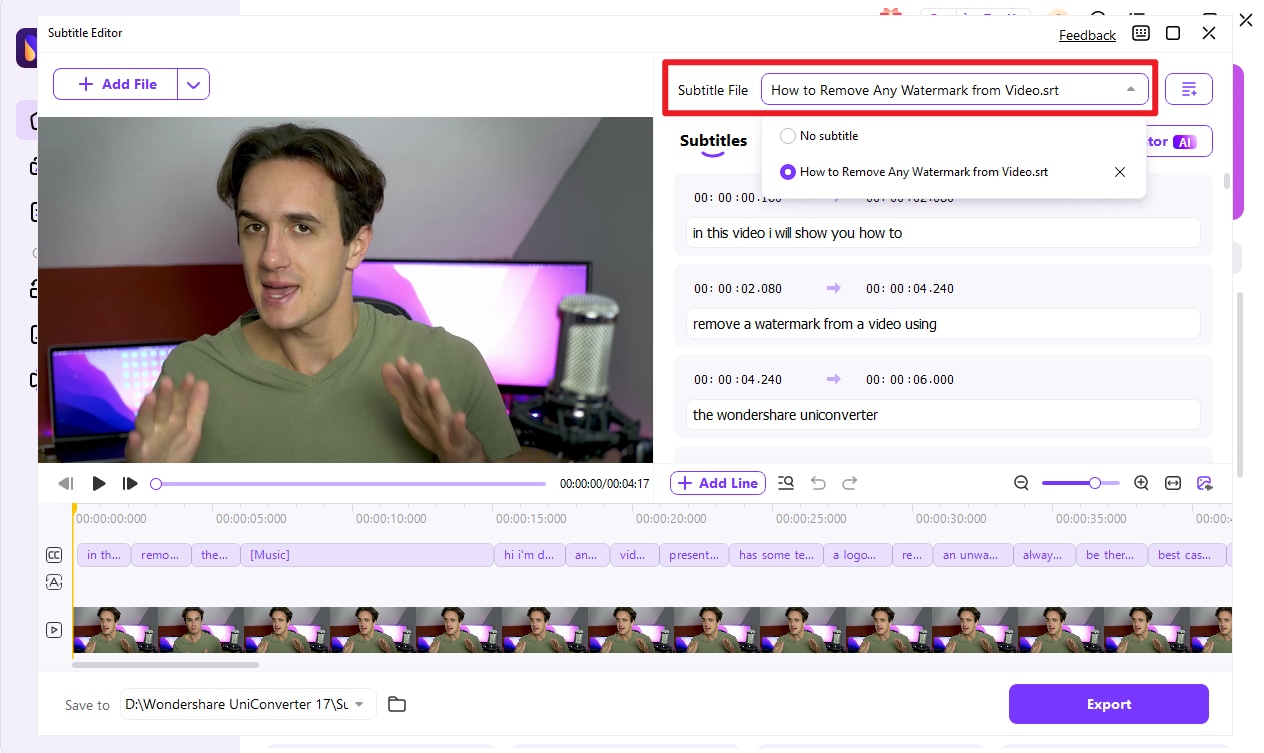
Task: Open the on-screen keyboard icon in the titlebar
Action: [x=1140, y=33]
